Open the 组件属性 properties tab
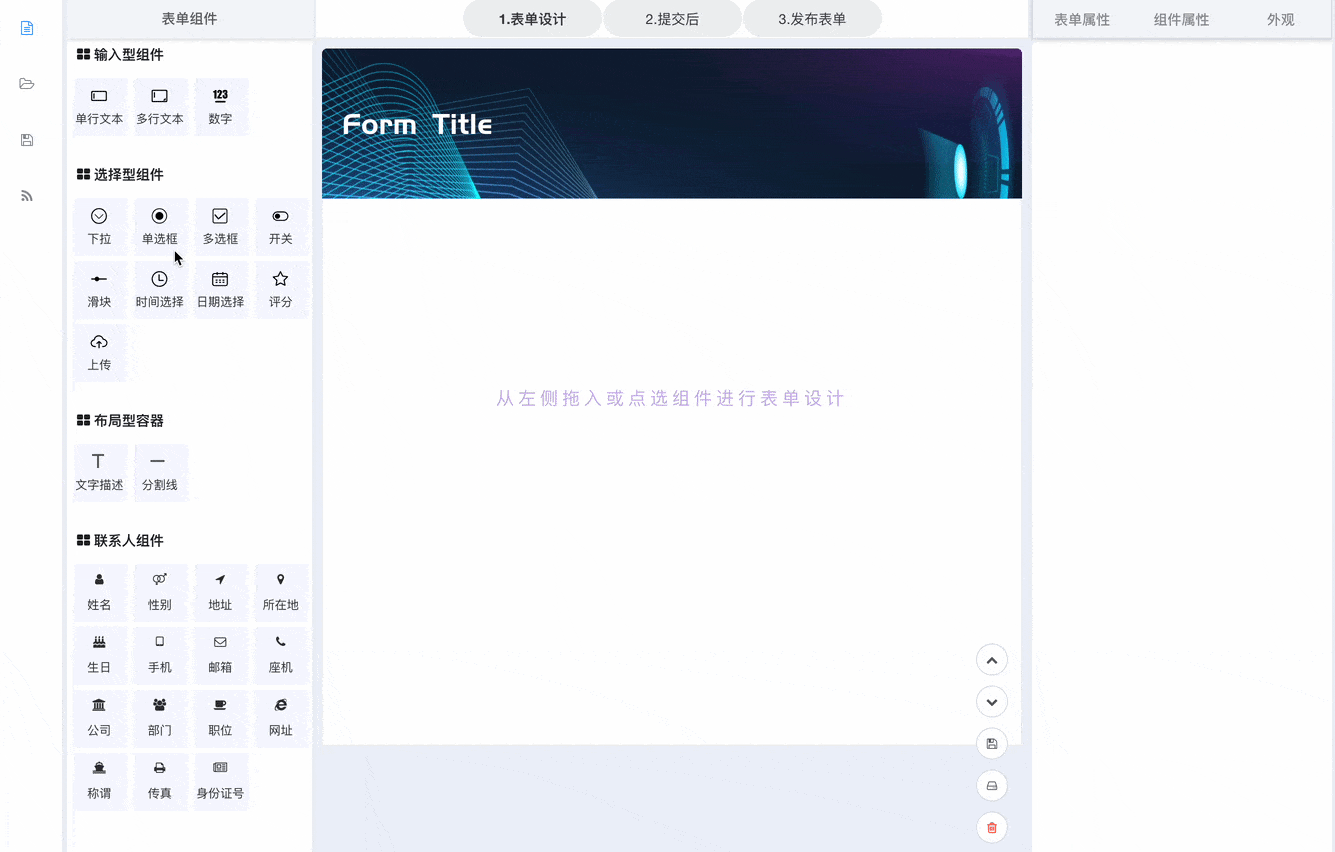 [1181, 19]
